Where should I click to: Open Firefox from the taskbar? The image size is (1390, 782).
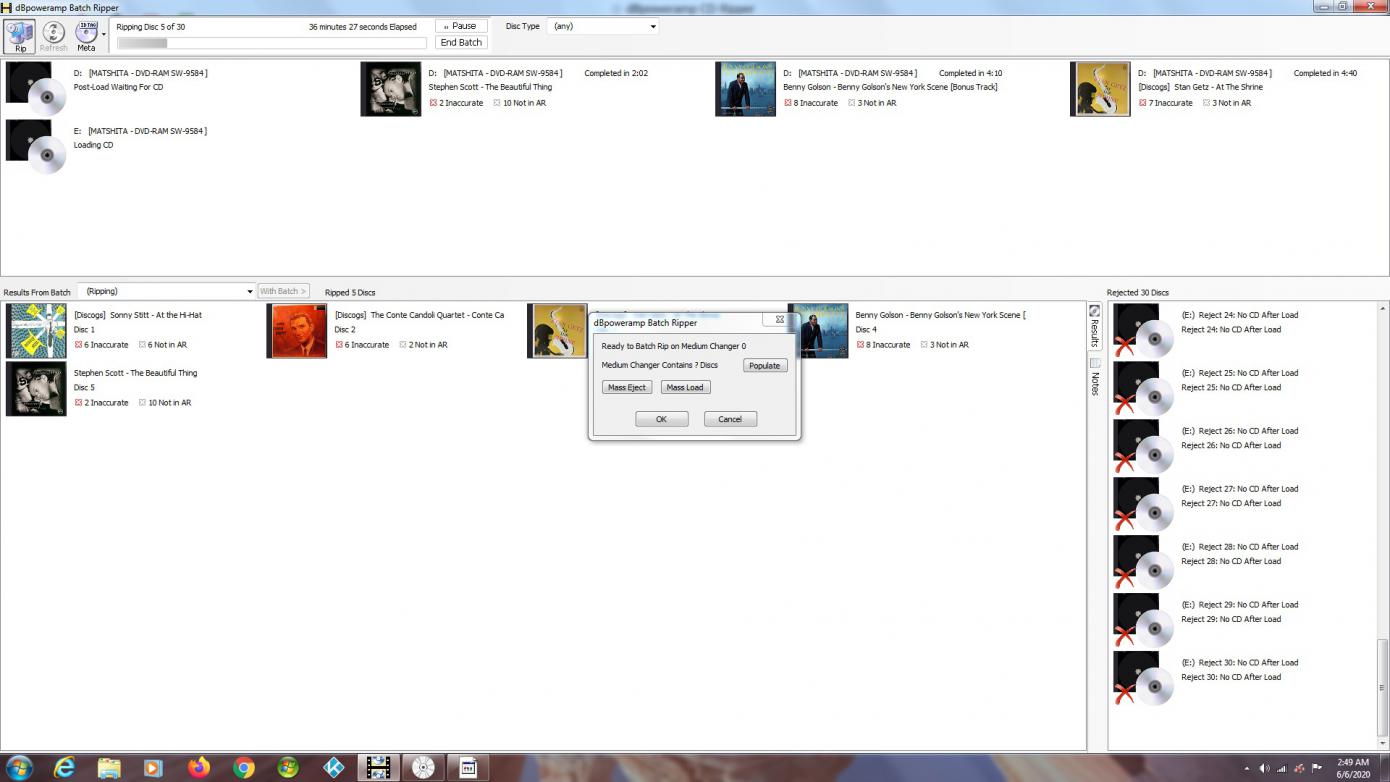click(199, 767)
